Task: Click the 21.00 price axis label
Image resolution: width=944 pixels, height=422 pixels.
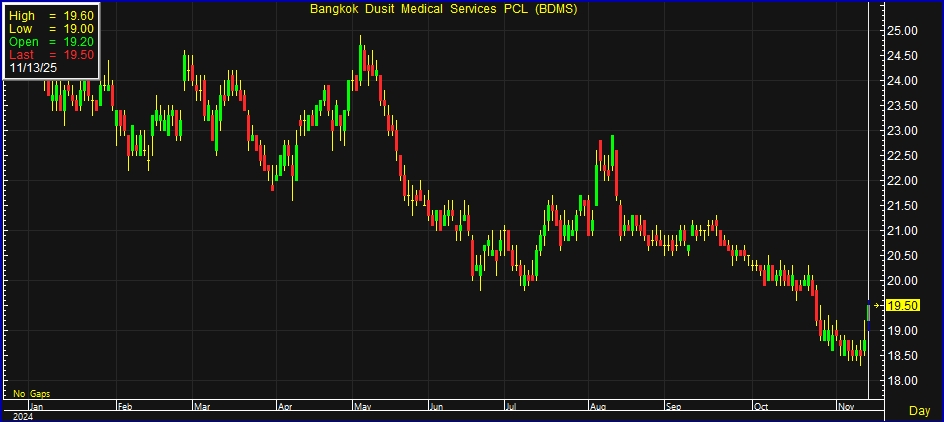Action: [x=903, y=231]
